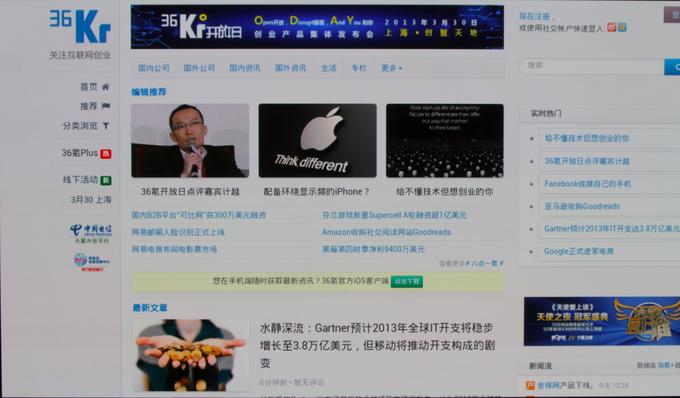This screenshot has width=680, height=398.
Task: Open the China Telecom sponsor logo
Action: (x=91, y=233)
